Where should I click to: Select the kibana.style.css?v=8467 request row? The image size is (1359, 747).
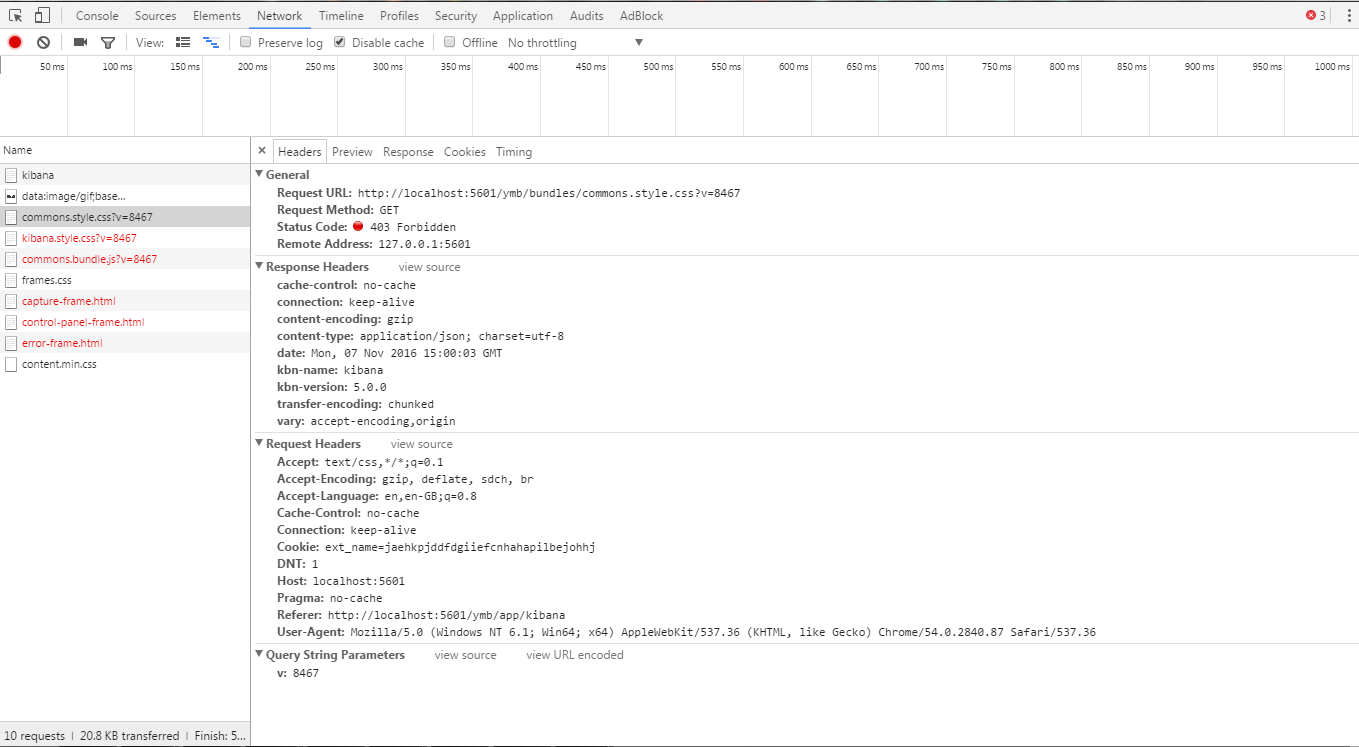point(125,238)
